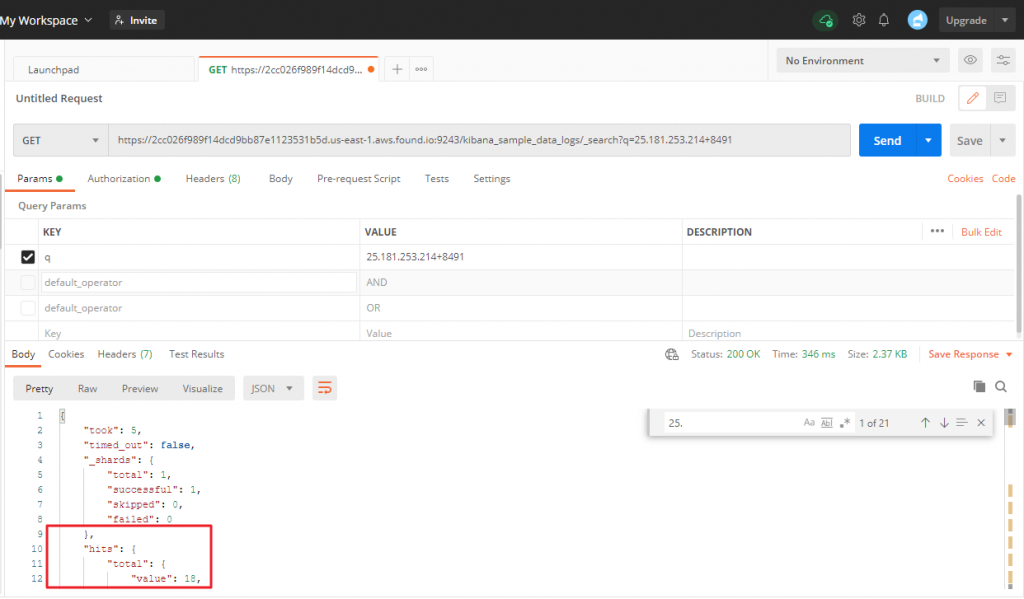Open the Tests tab
This screenshot has height=599, width=1024.
click(x=437, y=178)
